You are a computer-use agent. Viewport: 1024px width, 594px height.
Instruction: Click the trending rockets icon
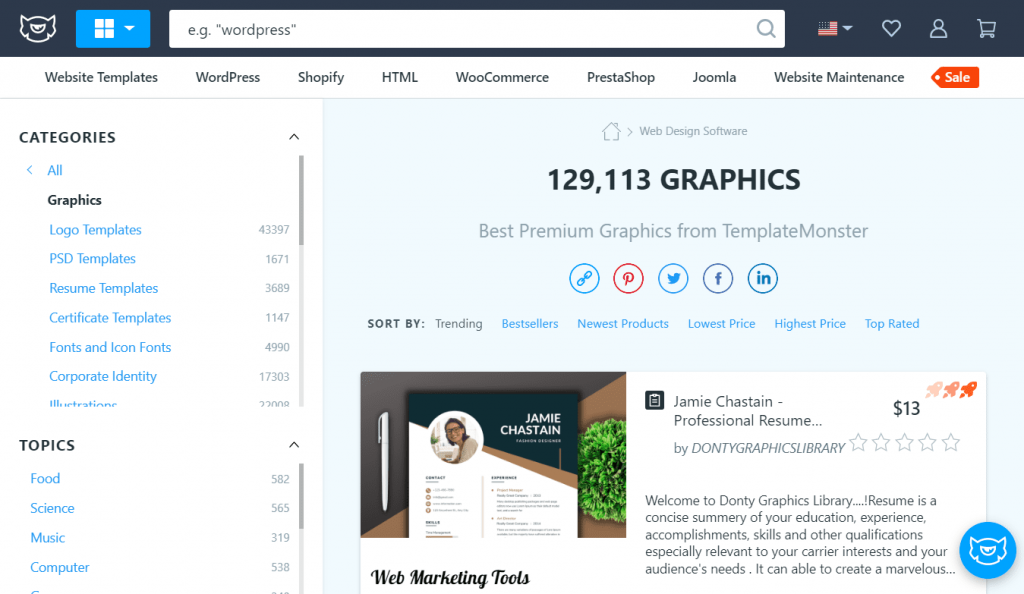(951, 390)
